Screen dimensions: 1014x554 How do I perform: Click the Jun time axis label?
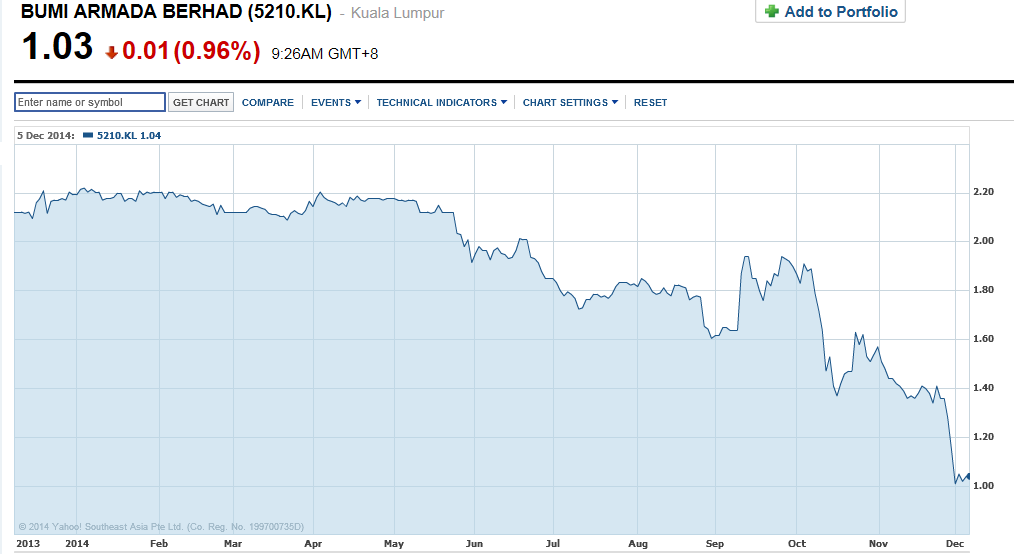click(x=474, y=544)
